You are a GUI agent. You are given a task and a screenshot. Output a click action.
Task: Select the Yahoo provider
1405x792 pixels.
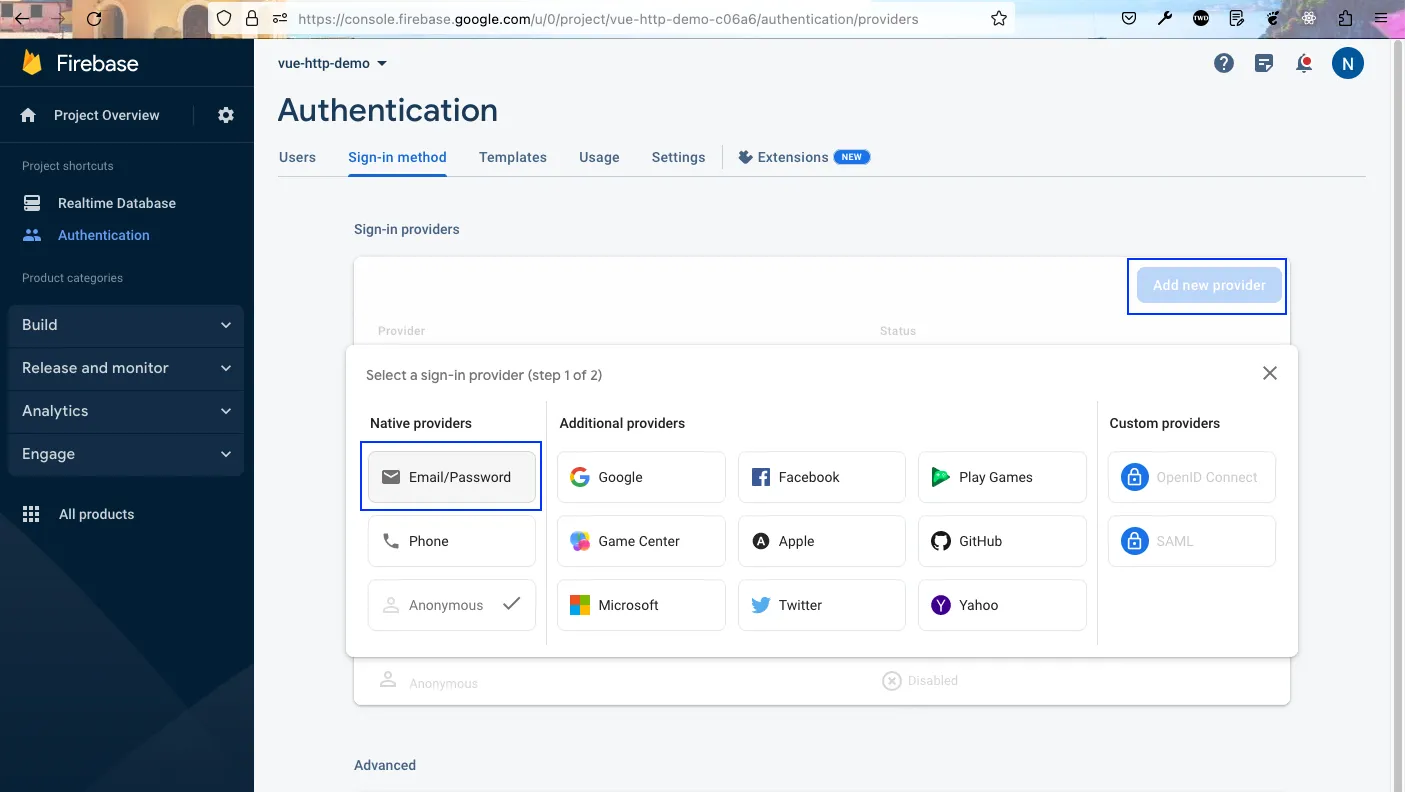click(x=1002, y=605)
